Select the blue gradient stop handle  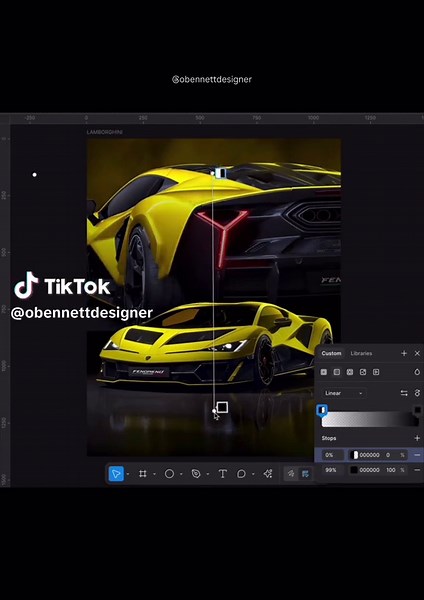point(323,411)
